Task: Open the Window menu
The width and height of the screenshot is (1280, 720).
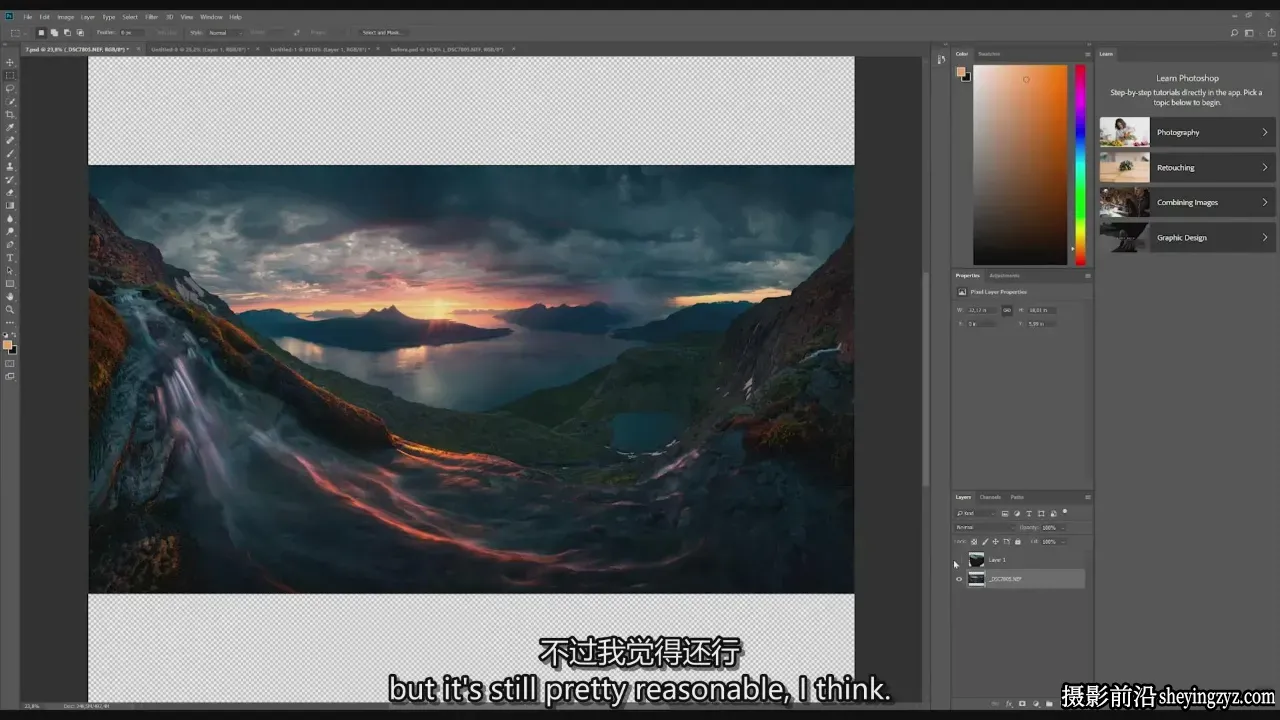Action: click(x=211, y=17)
